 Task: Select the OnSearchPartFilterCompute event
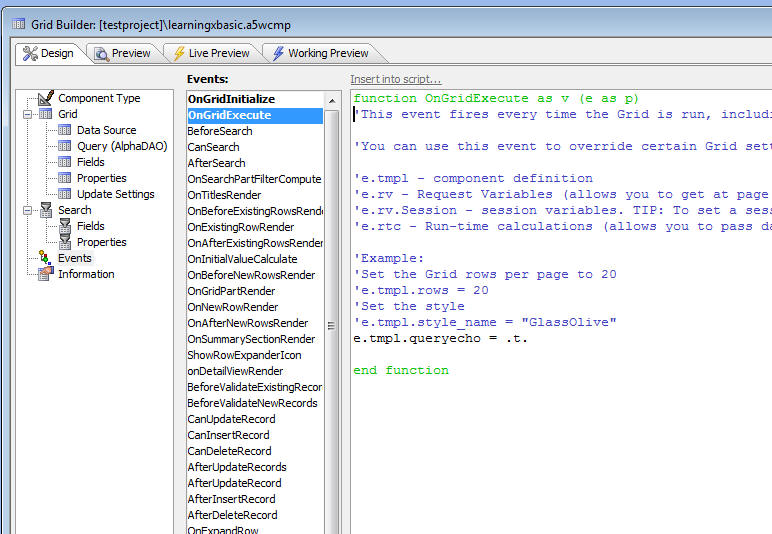coord(255,179)
